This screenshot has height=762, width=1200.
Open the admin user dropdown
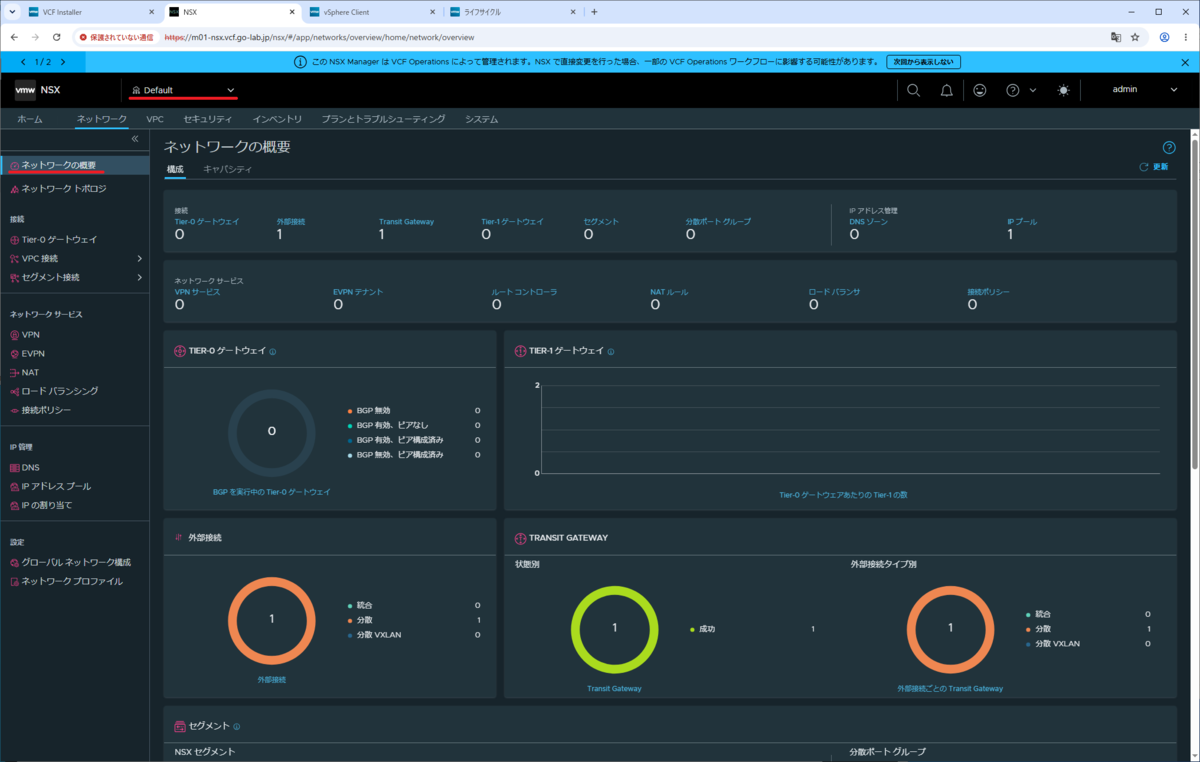click(x=1145, y=90)
